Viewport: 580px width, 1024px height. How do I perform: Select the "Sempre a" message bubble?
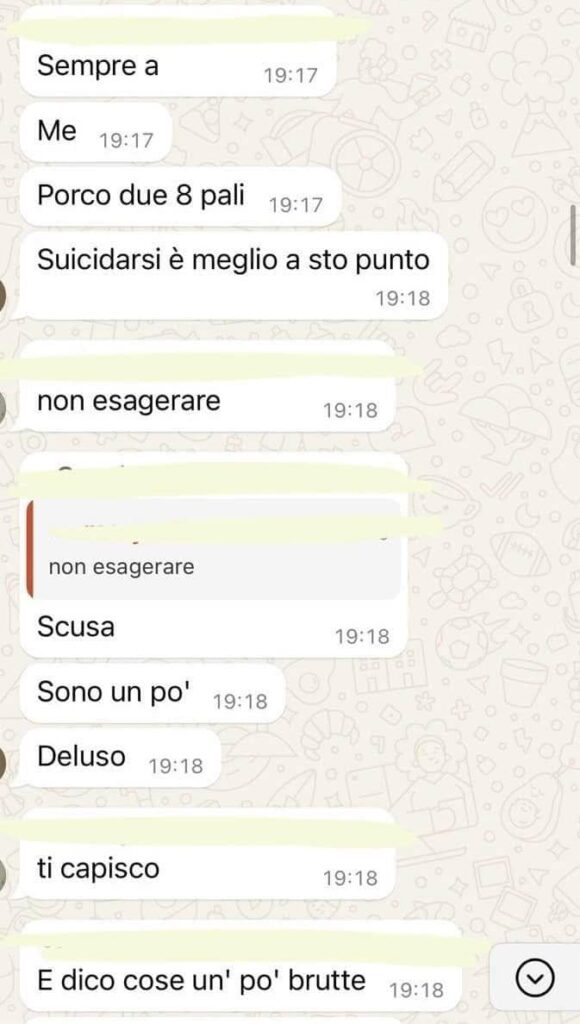178,52
